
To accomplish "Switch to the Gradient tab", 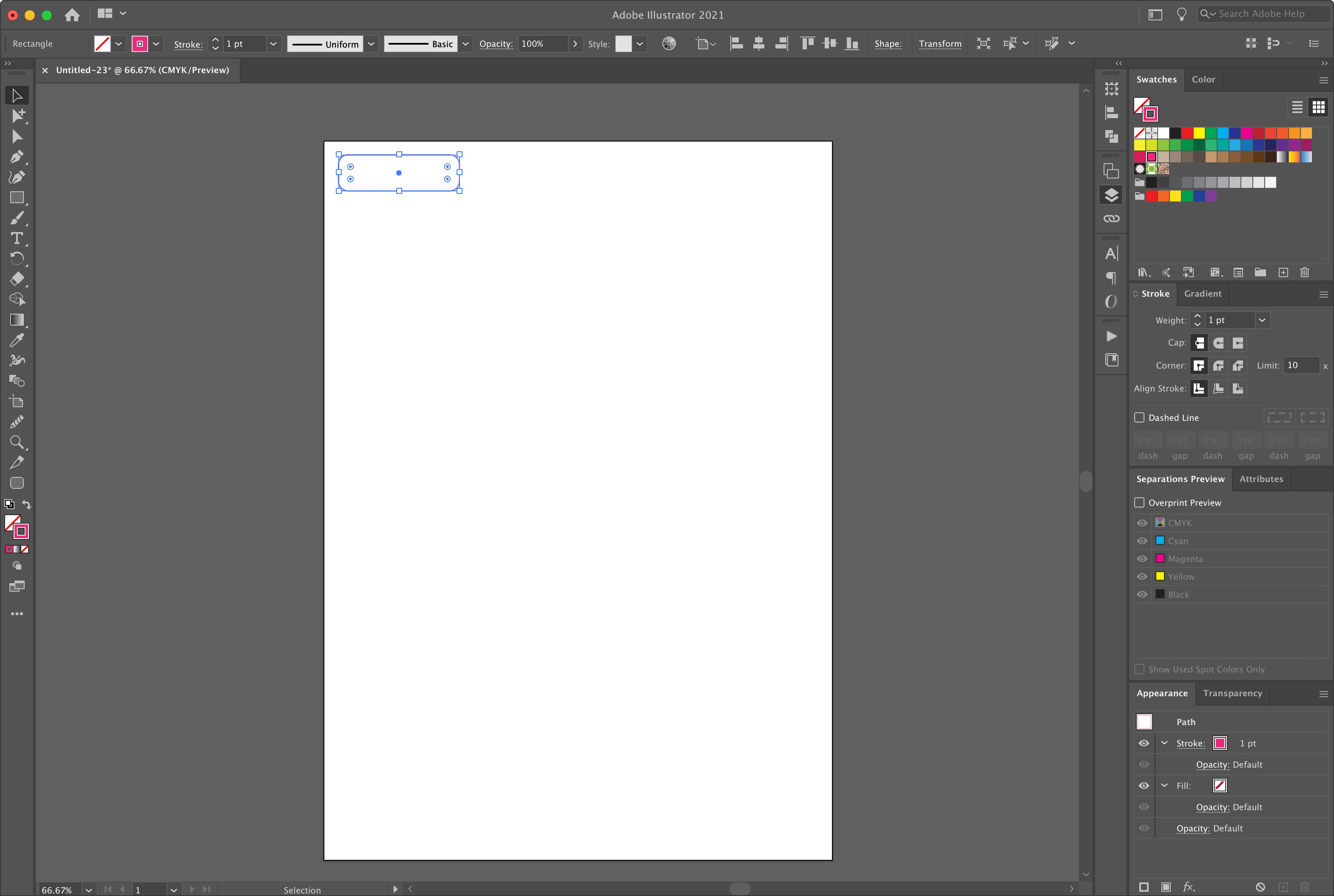I will (x=1203, y=294).
